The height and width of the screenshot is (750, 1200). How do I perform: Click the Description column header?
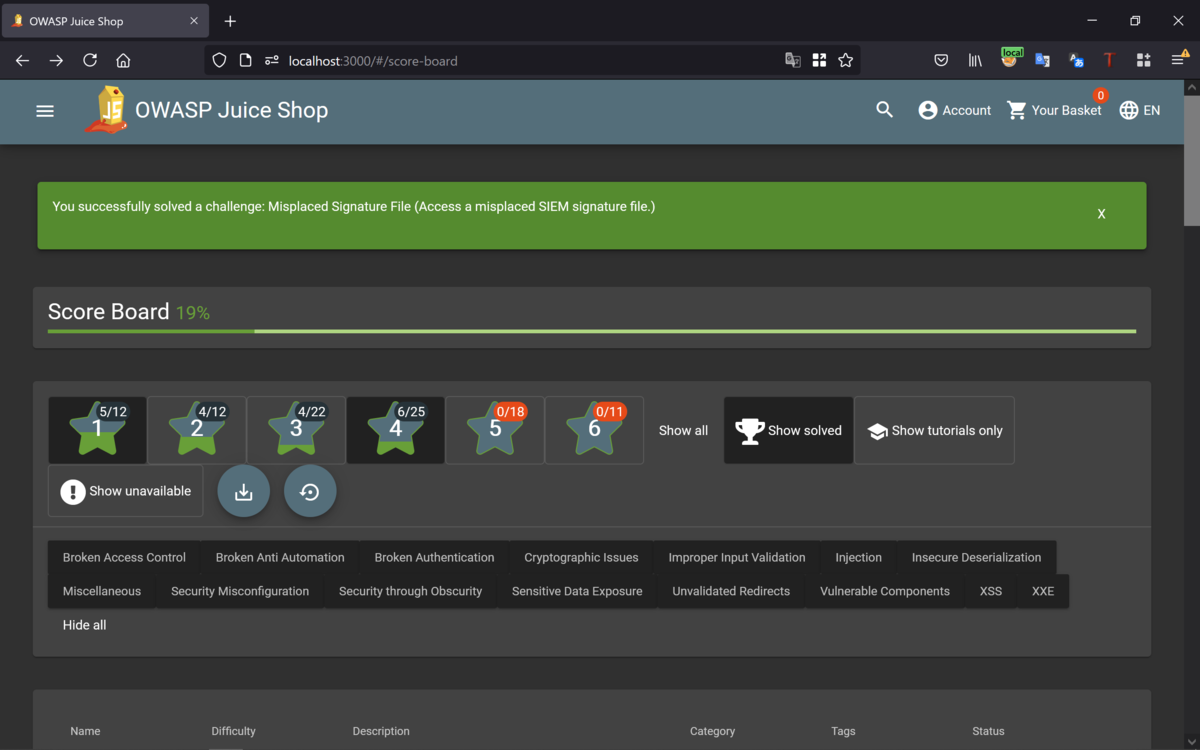pos(381,731)
